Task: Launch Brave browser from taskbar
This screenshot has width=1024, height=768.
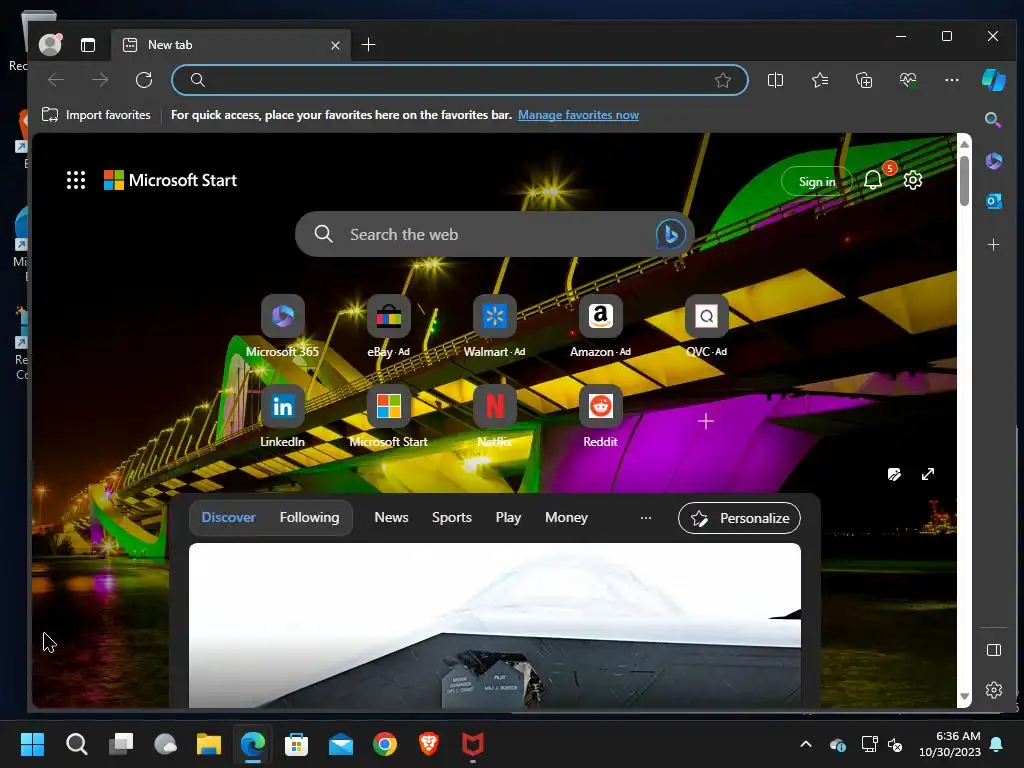Action: tap(428, 744)
